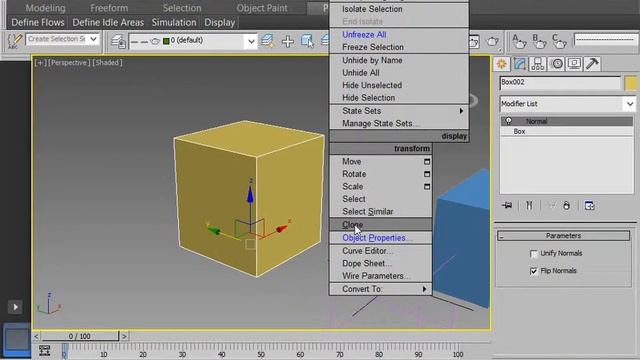Click the Simulation panel button

click(174, 22)
